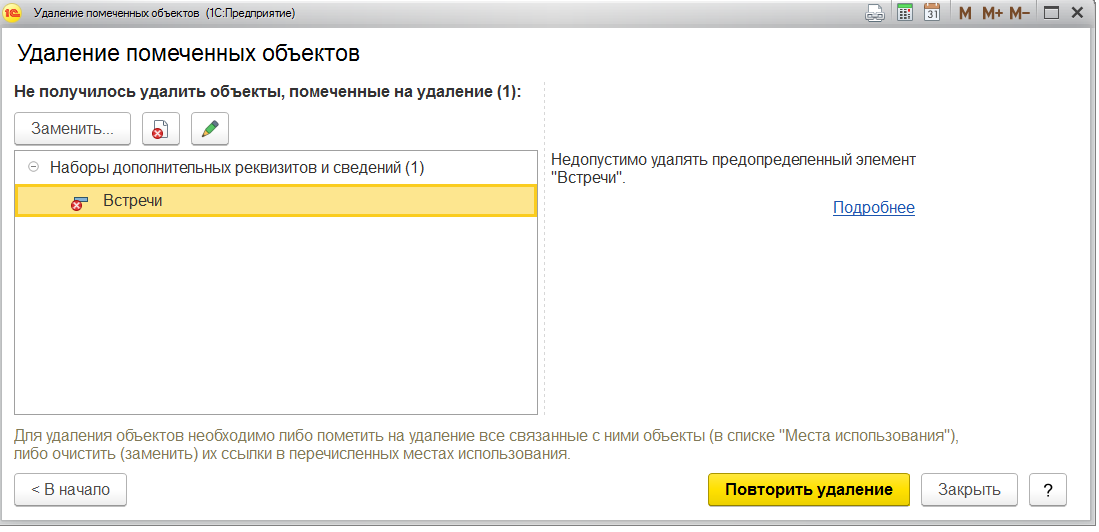The width and height of the screenshot is (1099, 532).
Task: Click the M memory button
Action: pos(965,13)
